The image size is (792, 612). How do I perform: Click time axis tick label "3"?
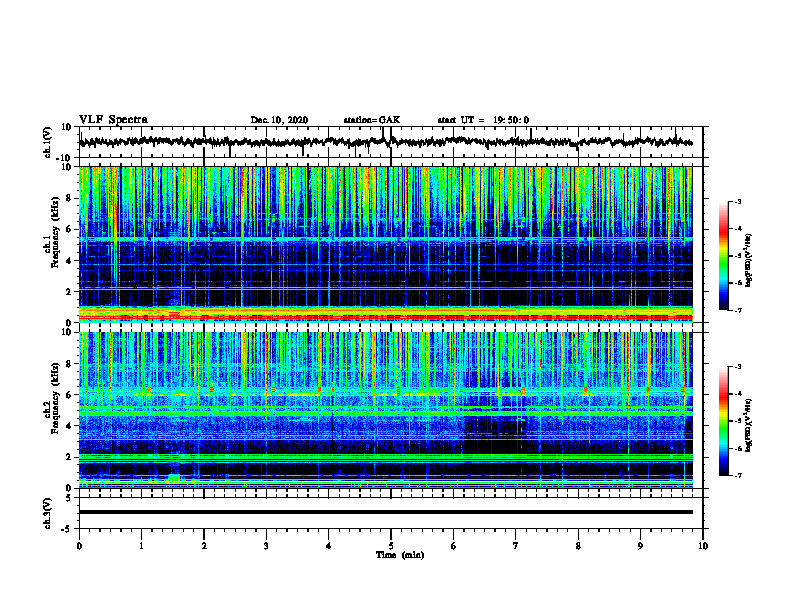tap(266, 546)
